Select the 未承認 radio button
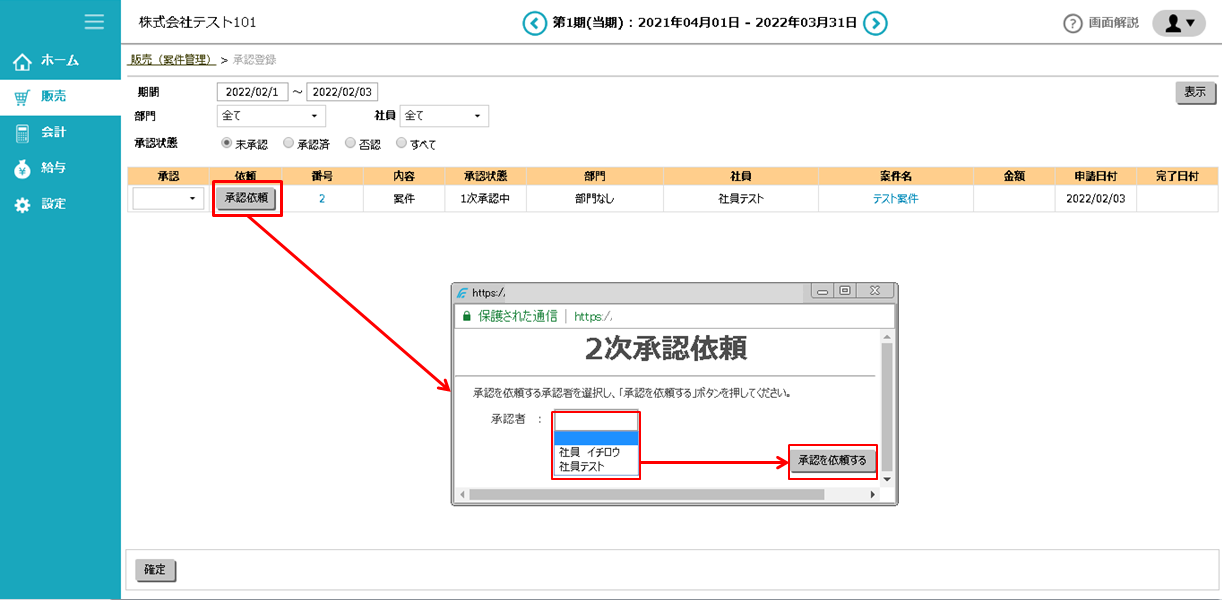 click(226, 144)
